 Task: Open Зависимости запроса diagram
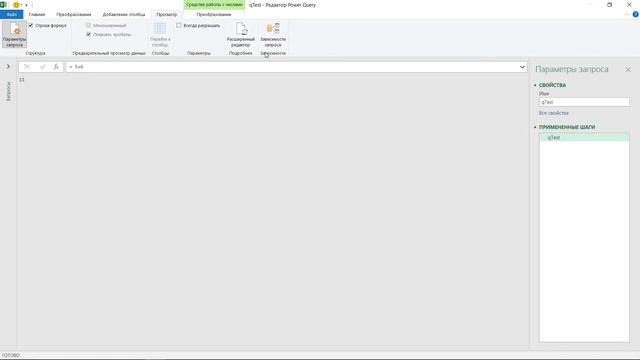pyautogui.click(x=273, y=35)
